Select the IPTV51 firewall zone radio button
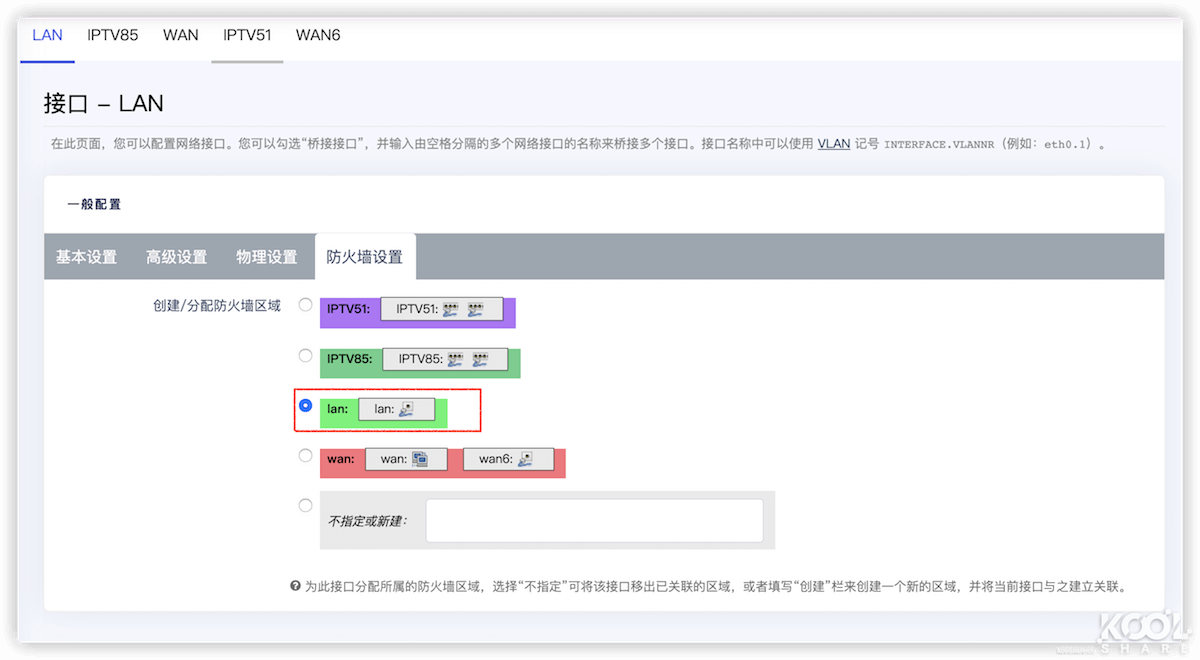The image size is (1200, 660). point(305,305)
